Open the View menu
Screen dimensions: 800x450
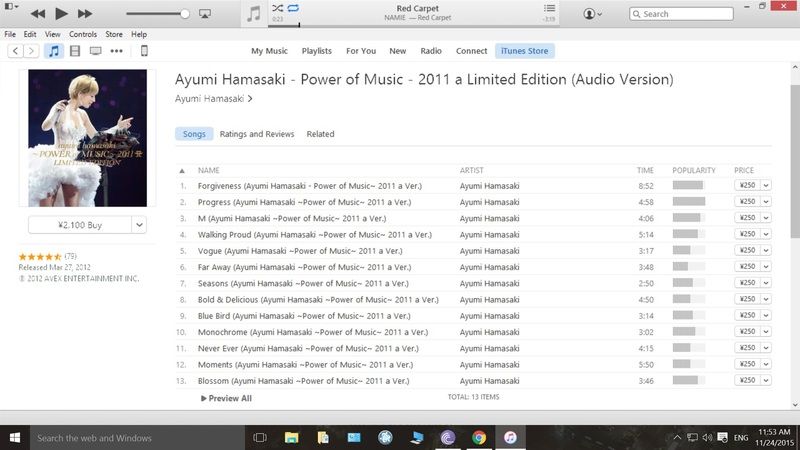pyautogui.click(x=52, y=34)
